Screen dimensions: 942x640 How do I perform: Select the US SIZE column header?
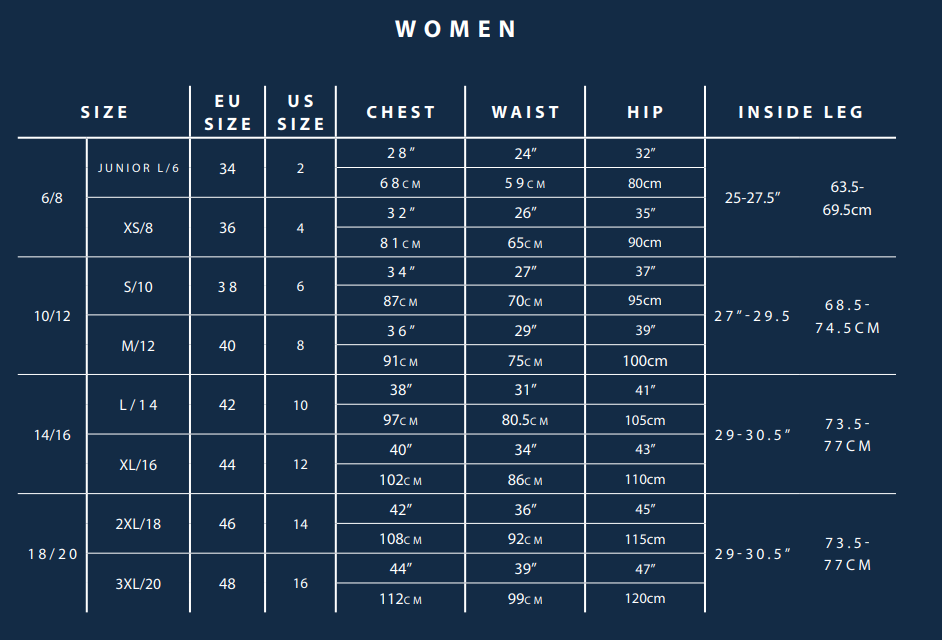coord(300,112)
